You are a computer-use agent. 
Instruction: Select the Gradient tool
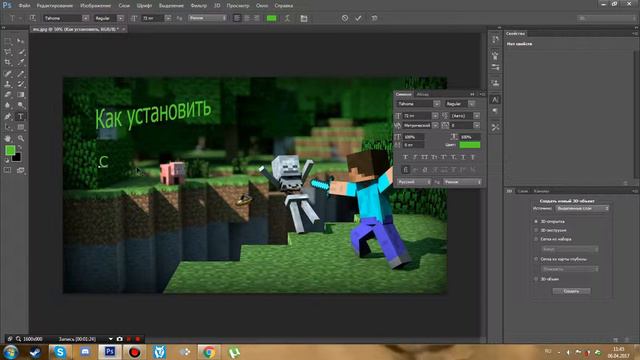(x=20, y=95)
